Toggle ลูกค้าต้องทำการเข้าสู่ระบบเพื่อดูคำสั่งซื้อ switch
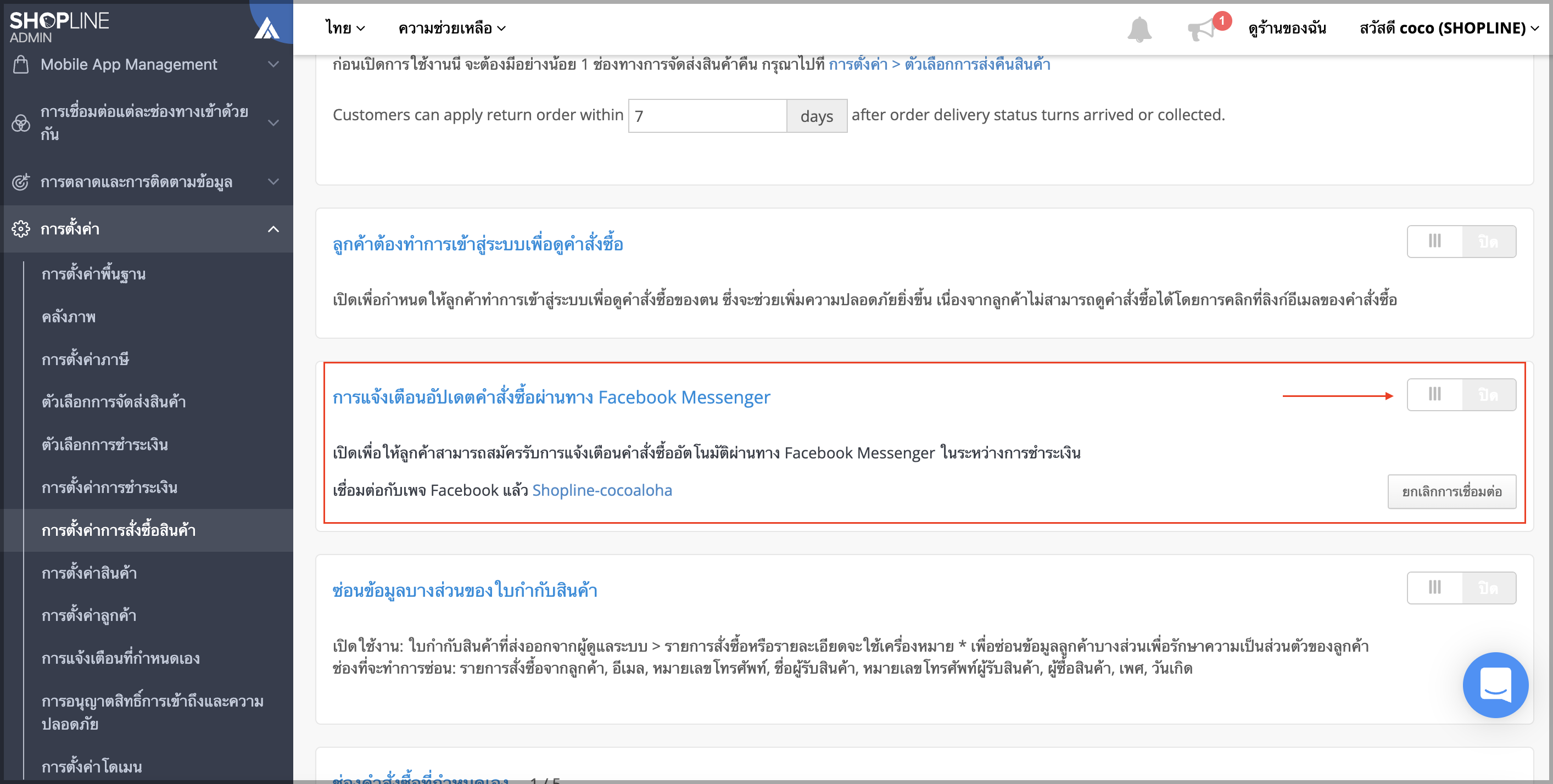Image resolution: width=1553 pixels, height=784 pixels. coord(1461,242)
